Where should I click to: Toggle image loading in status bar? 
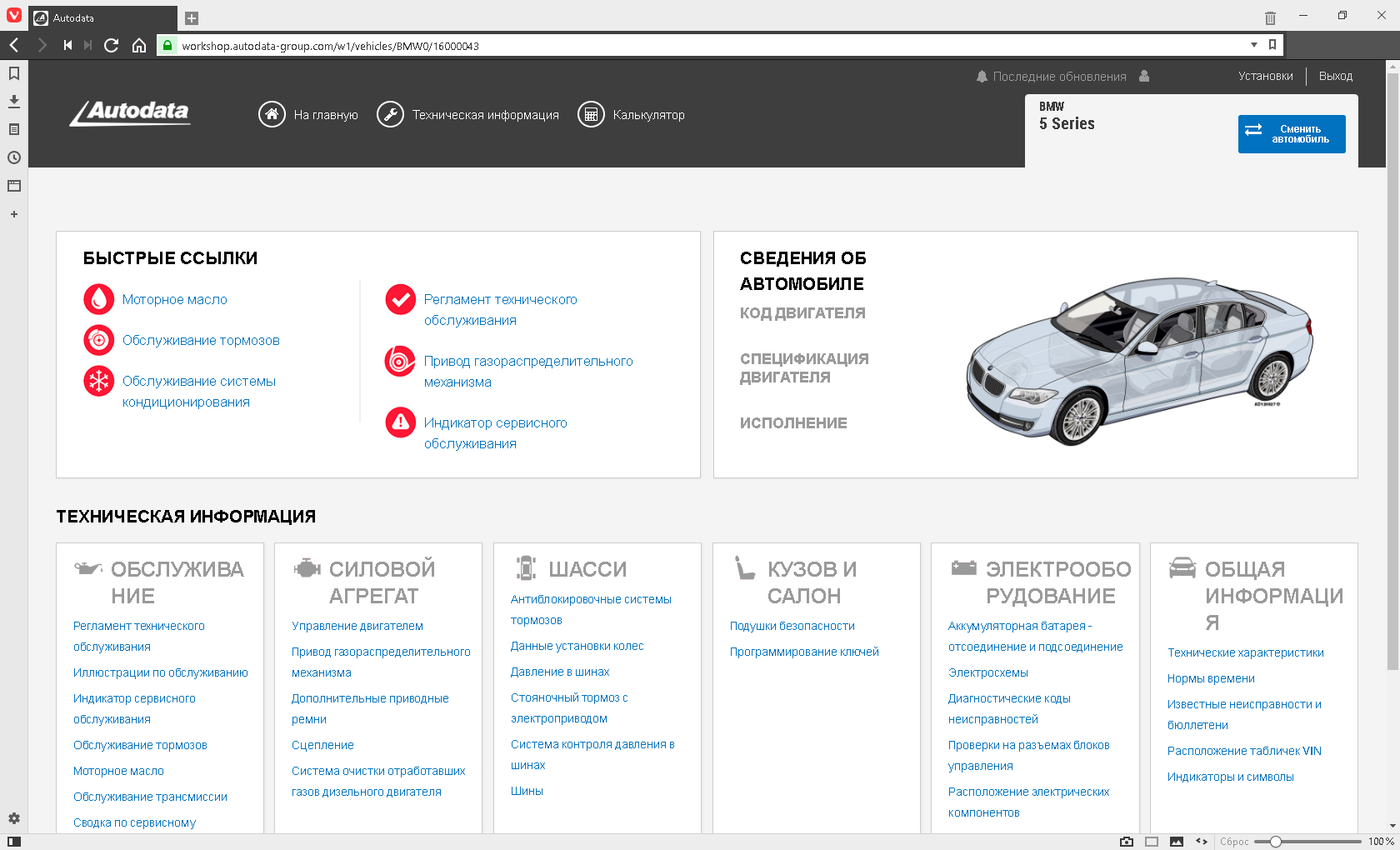click(x=1177, y=842)
